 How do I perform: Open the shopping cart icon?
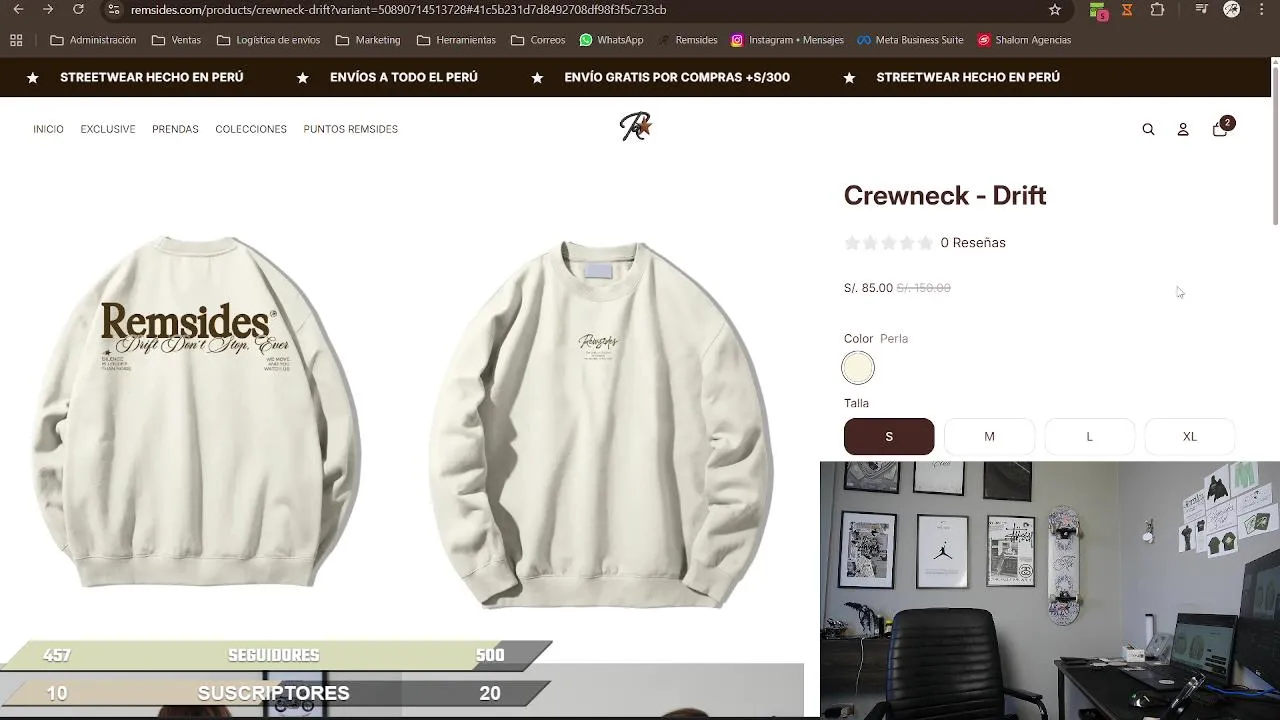click(1221, 128)
